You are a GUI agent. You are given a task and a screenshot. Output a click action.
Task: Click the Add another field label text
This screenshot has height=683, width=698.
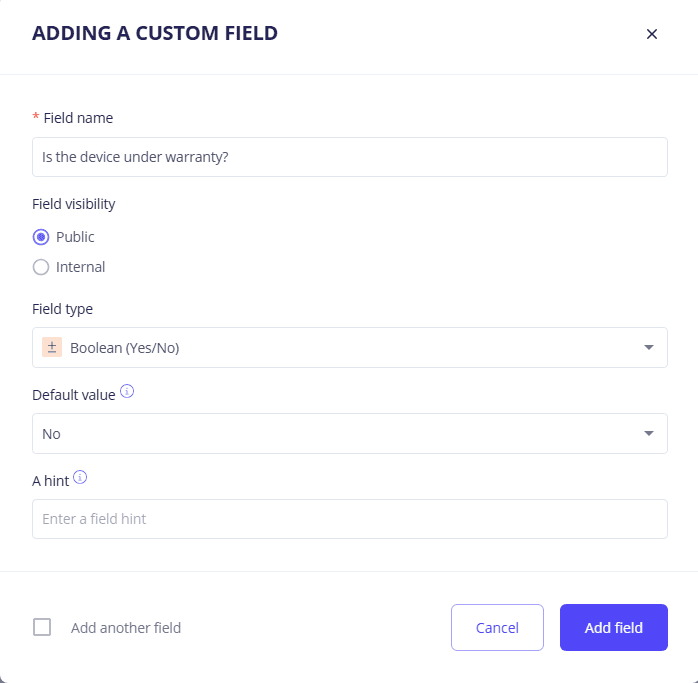(x=126, y=628)
